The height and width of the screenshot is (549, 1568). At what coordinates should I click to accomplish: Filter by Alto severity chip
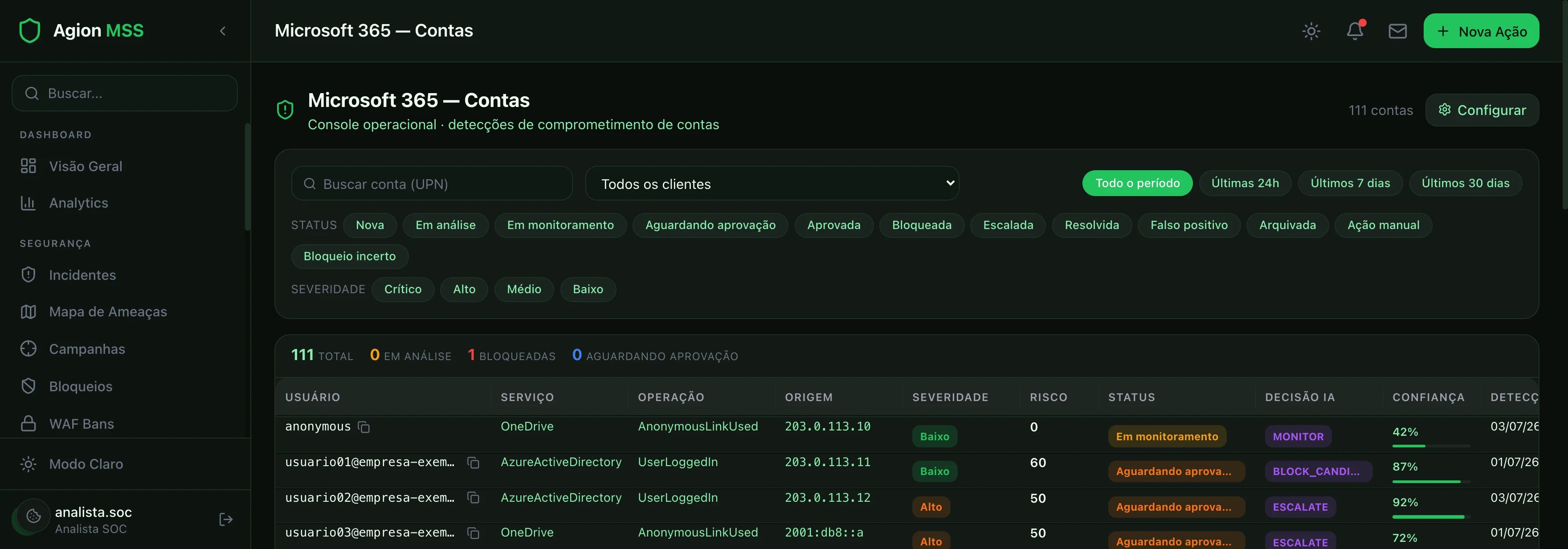[464, 289]
